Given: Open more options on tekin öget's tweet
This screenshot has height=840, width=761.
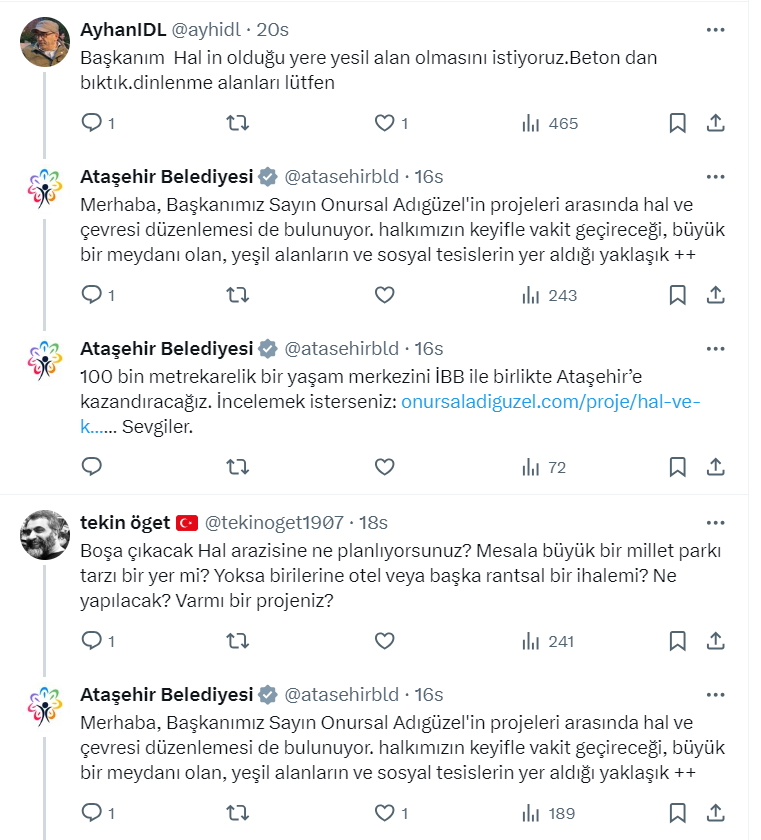Looking at the screenshot, I should pos(715,522).
